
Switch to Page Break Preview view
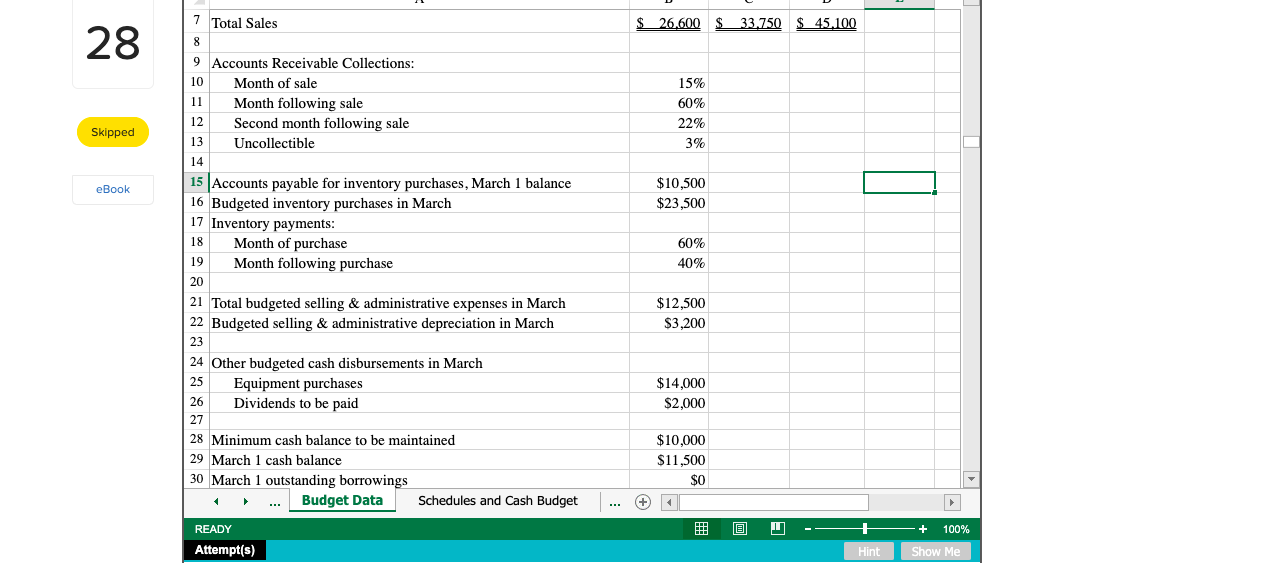point(779,529)
